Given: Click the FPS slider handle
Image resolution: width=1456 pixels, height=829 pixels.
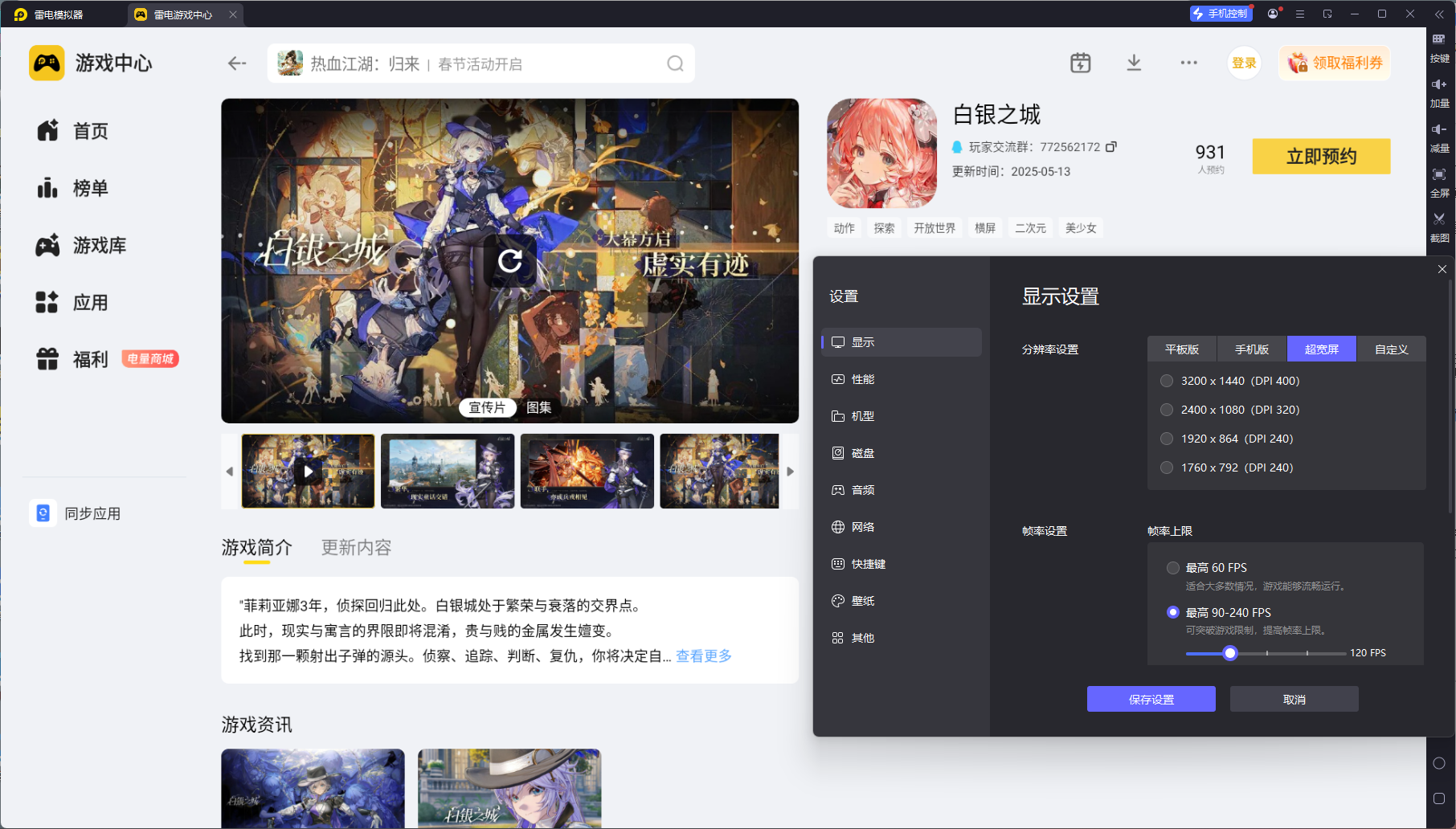Looking at the screenshot, I should click(x=1229, y=653).
